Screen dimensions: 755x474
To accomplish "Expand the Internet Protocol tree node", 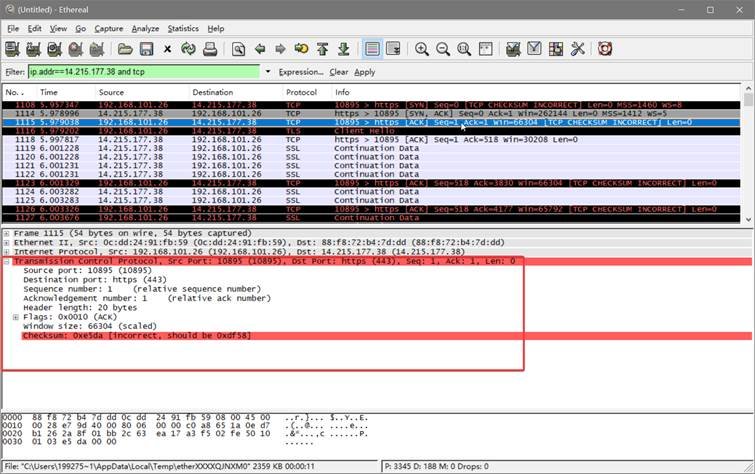I will 7,252.
